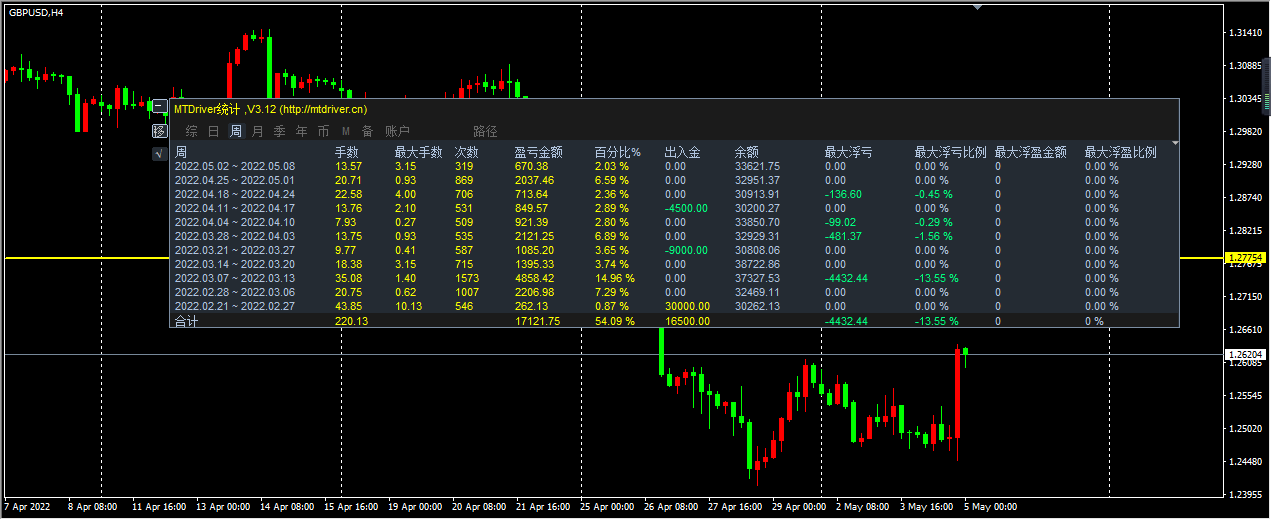
Task: Click the 次数 column header
Action: (466, 153)
